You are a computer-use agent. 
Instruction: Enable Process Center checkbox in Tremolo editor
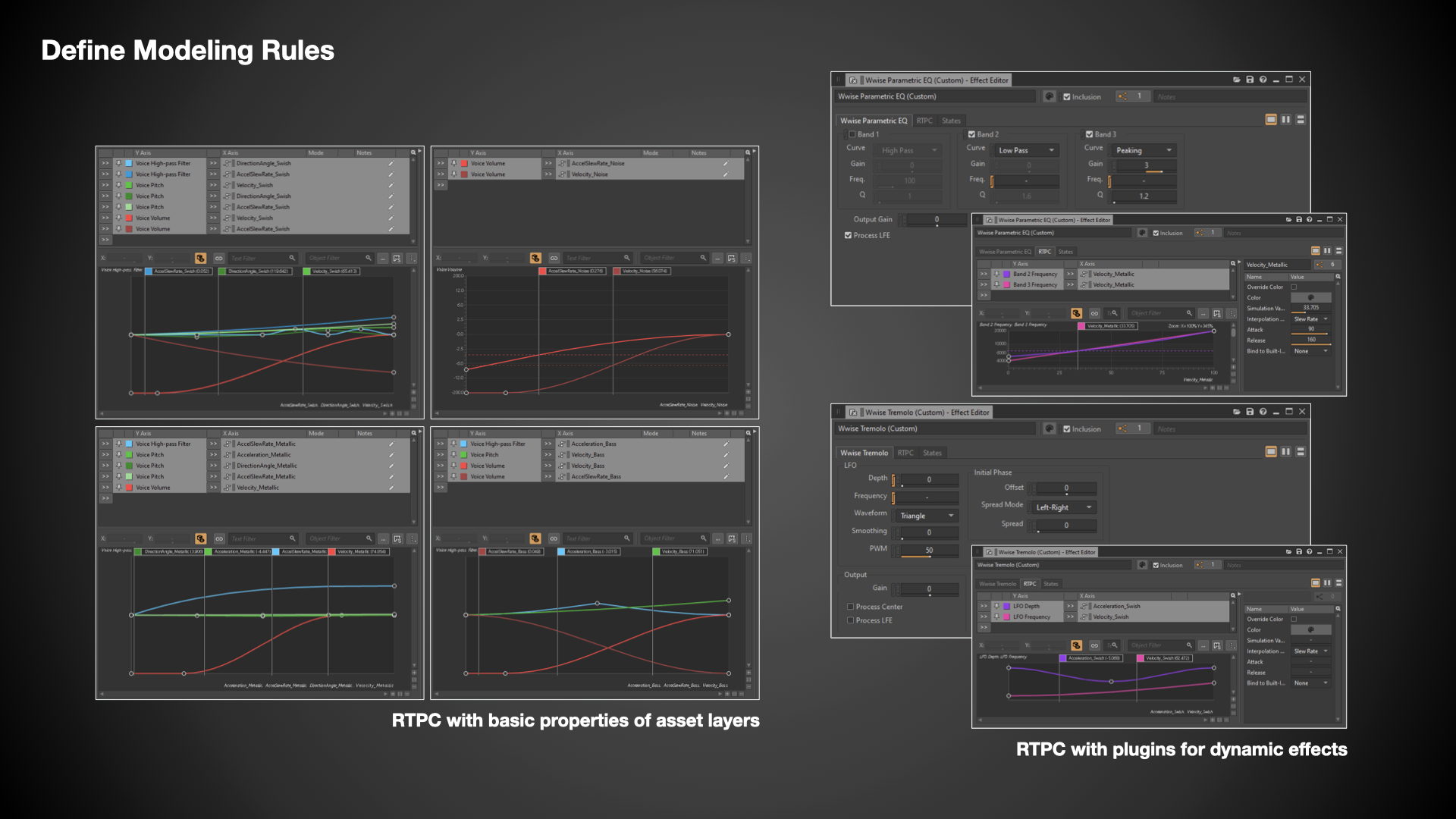pos(850,607)
